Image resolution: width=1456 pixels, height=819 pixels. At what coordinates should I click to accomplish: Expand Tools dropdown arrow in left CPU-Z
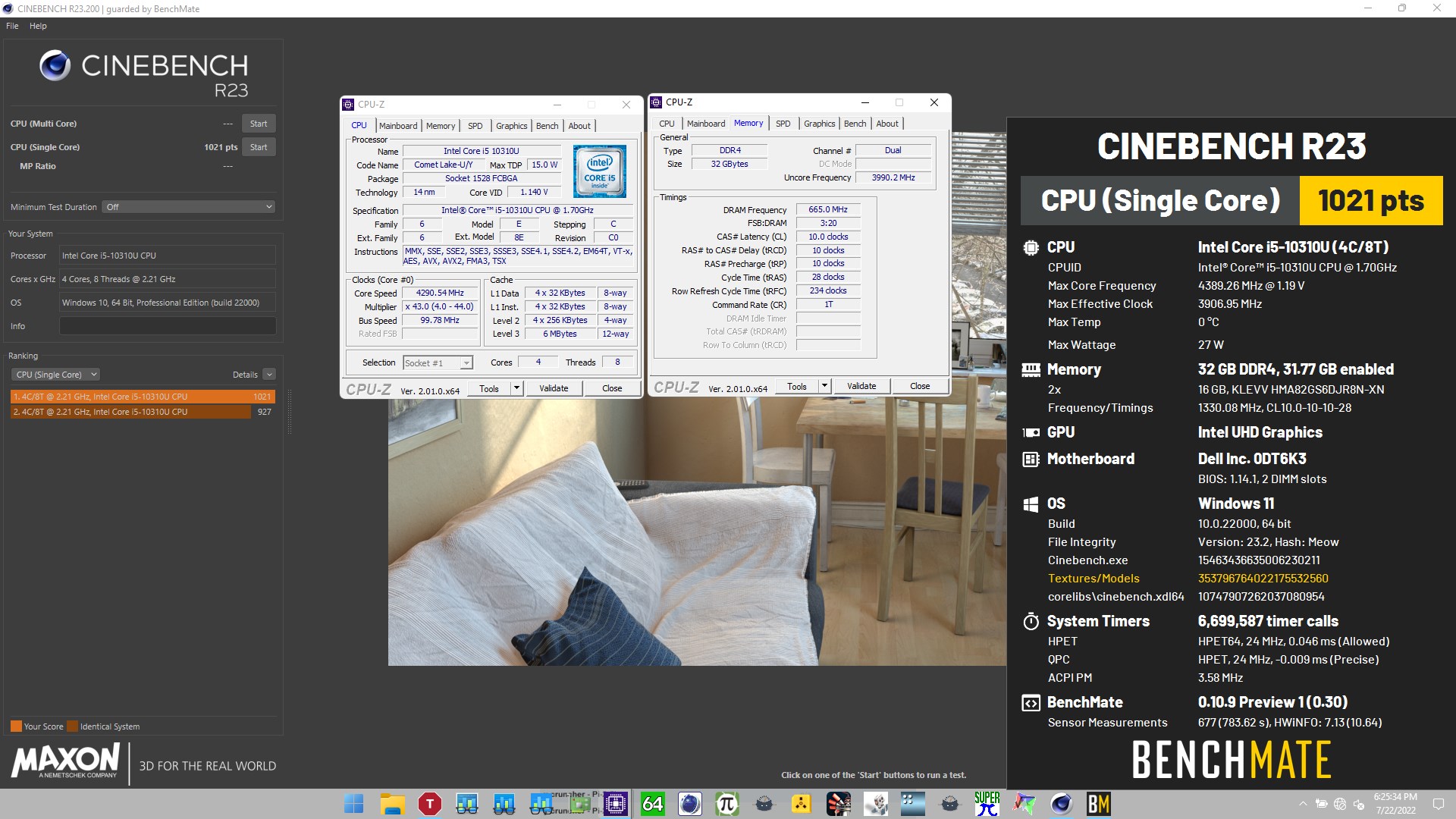coord(516,389)
